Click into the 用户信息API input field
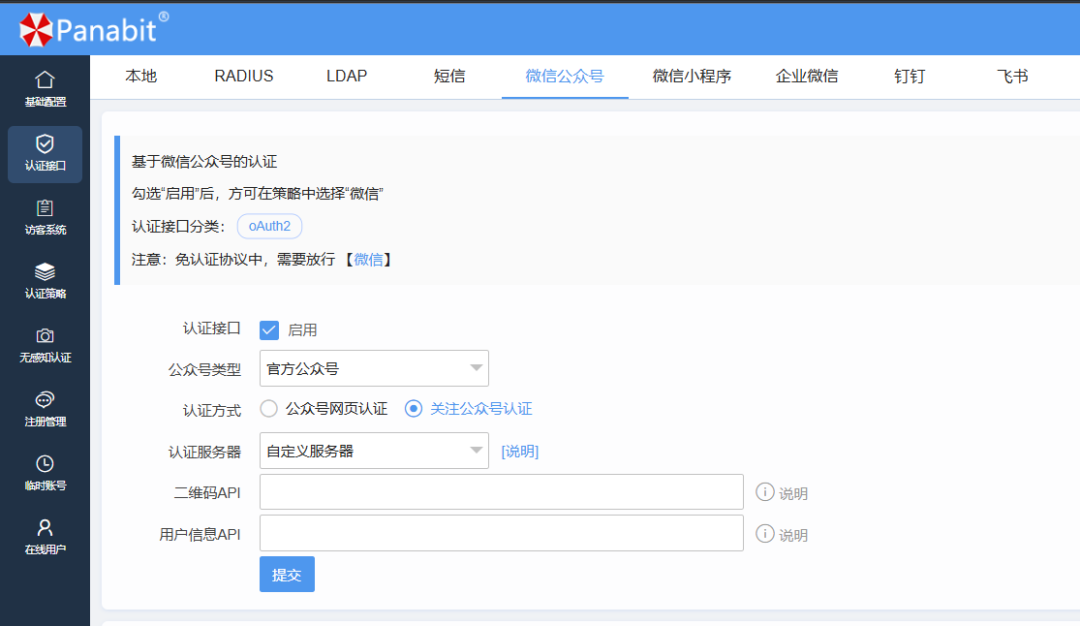 500,533
